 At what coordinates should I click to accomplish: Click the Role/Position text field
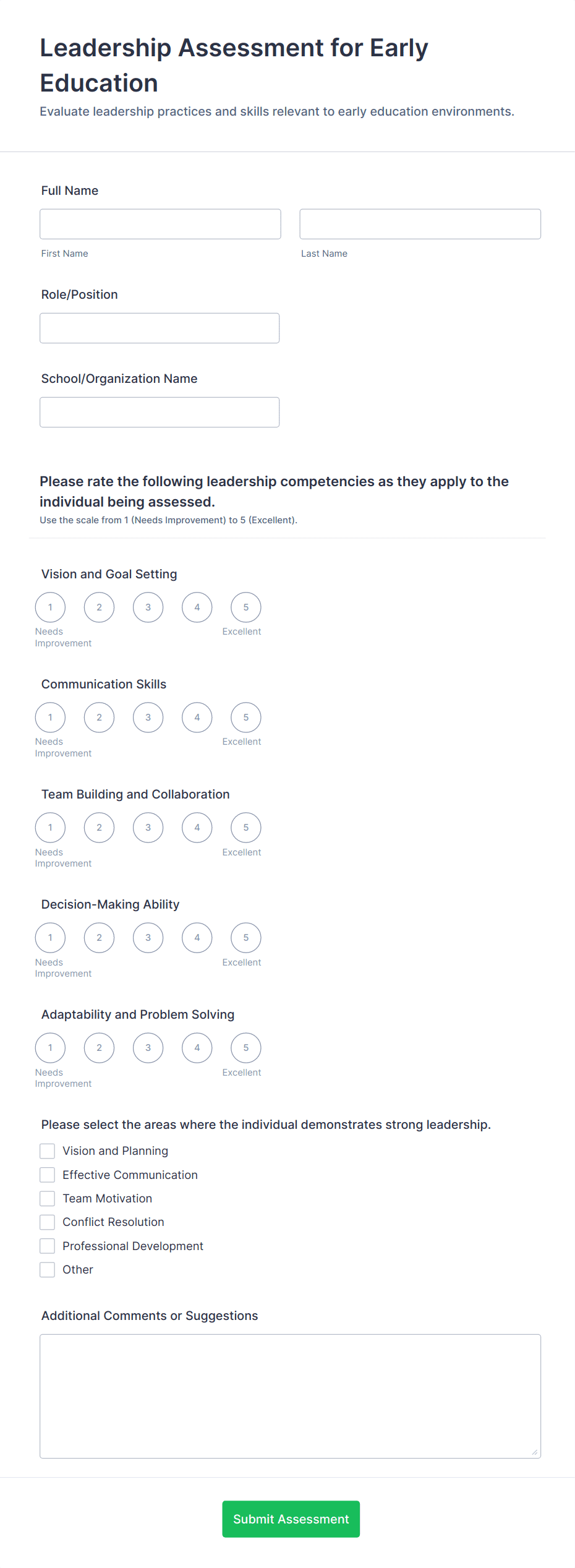[160, 327]
